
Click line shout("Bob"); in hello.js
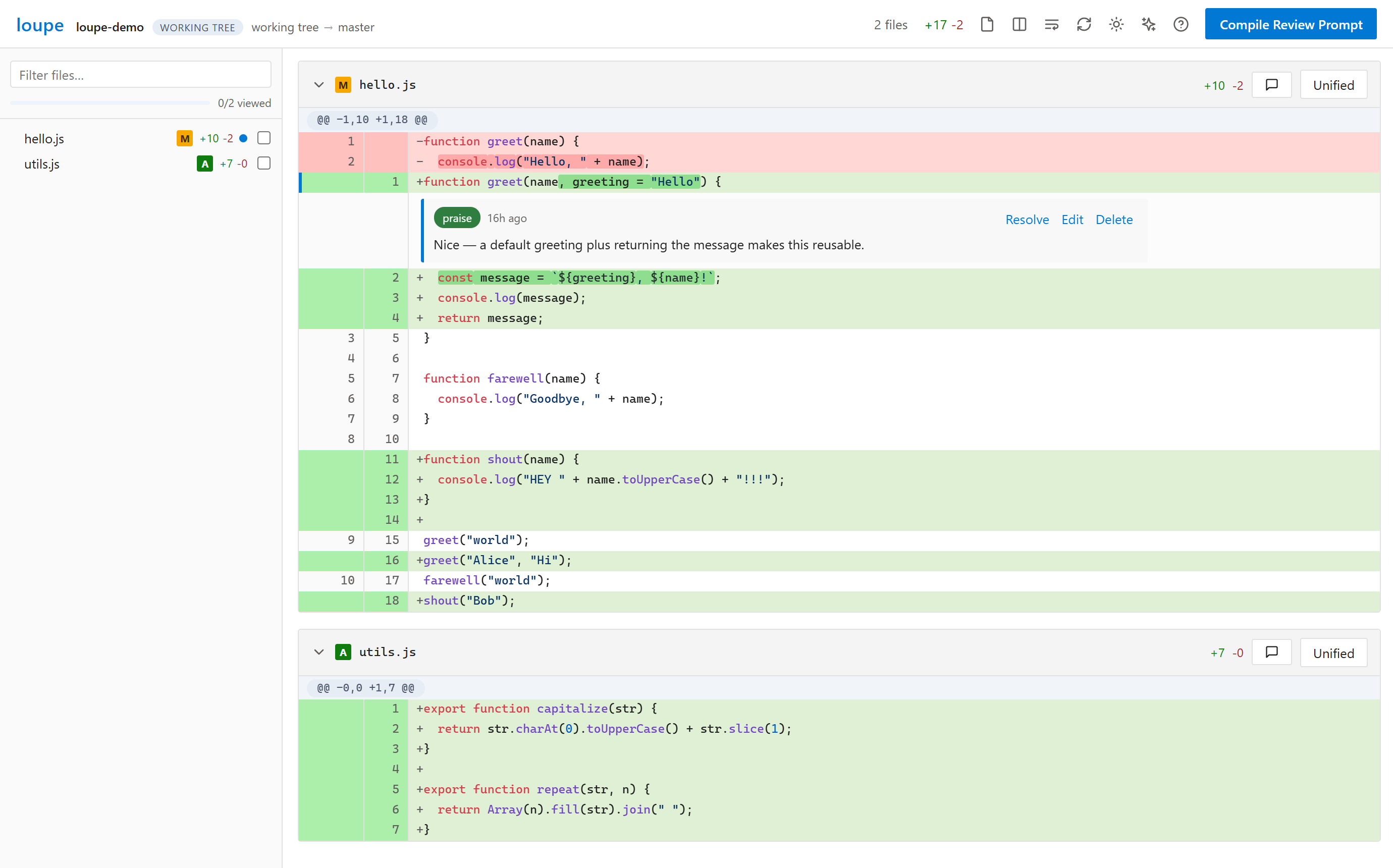[x=839, y=601]
